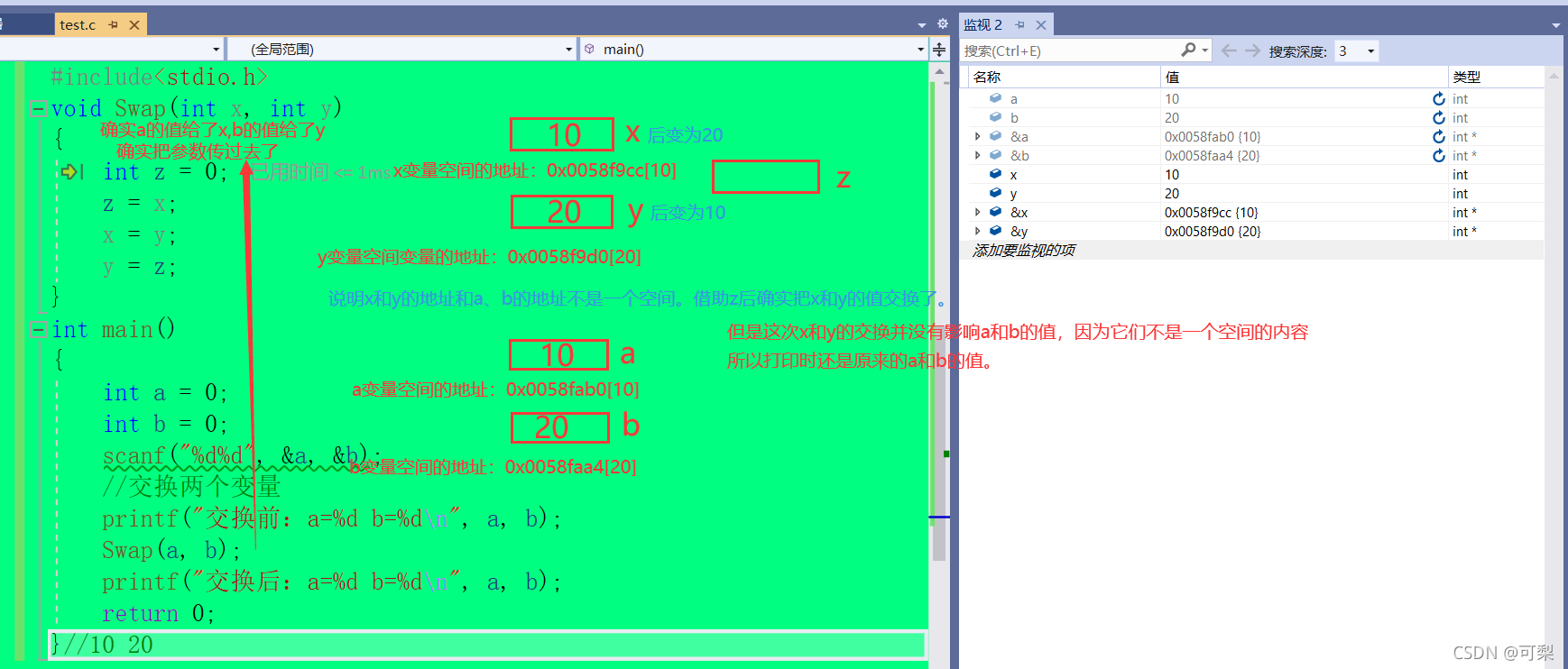Open the search options dropdown arrow

(1205, 50)
